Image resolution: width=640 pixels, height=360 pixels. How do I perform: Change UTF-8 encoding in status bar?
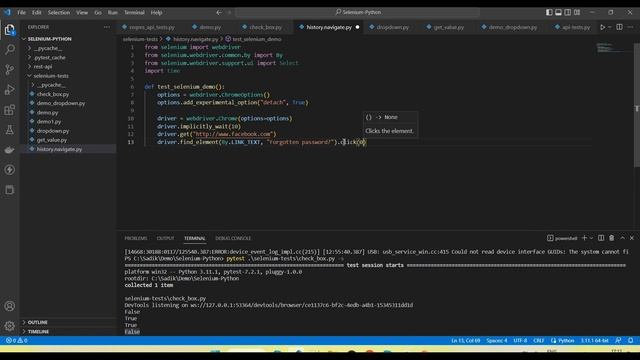(x=520, y=340)
